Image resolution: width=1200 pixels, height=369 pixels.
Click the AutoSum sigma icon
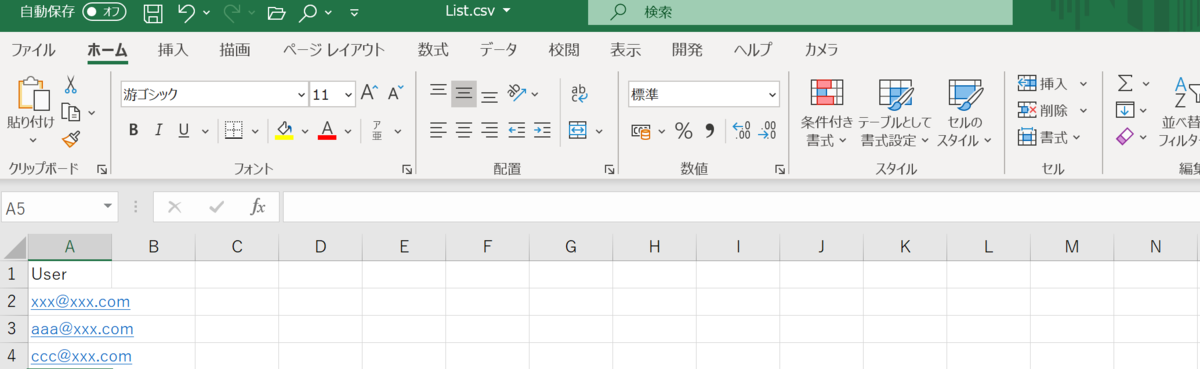[1125, 83]
